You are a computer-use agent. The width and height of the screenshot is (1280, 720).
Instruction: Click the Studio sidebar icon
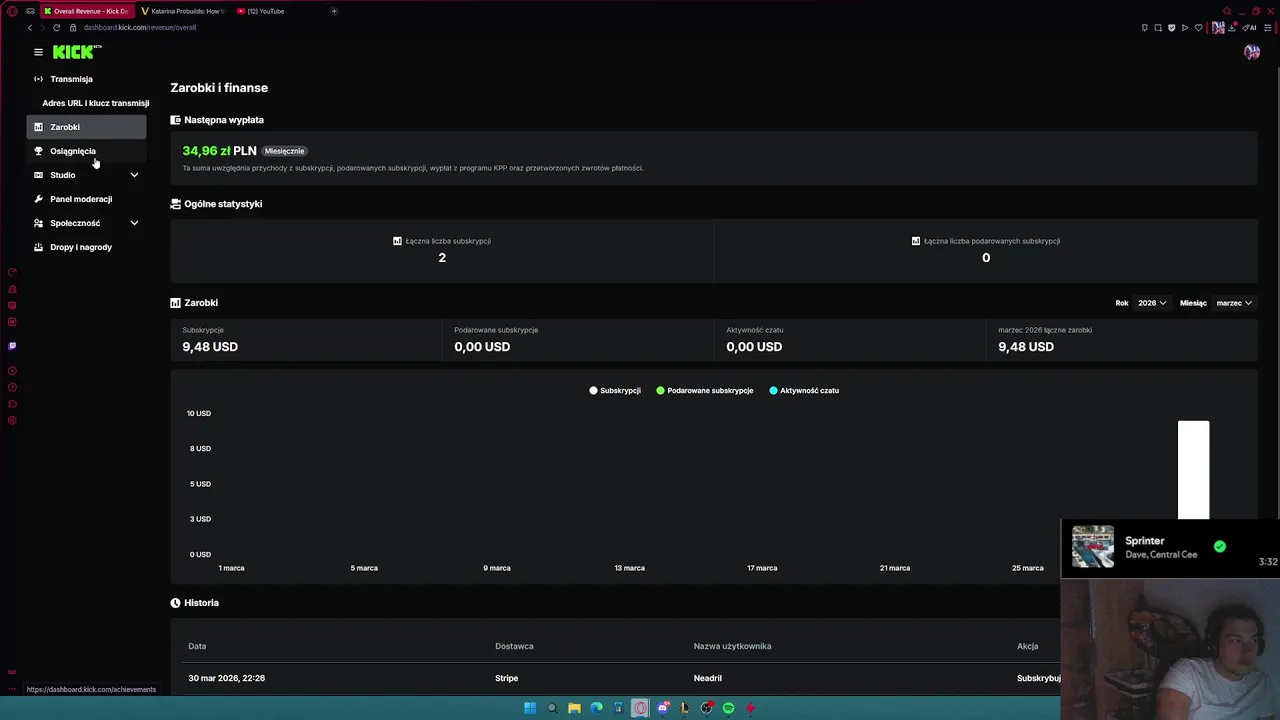click(x=38, y=175)
